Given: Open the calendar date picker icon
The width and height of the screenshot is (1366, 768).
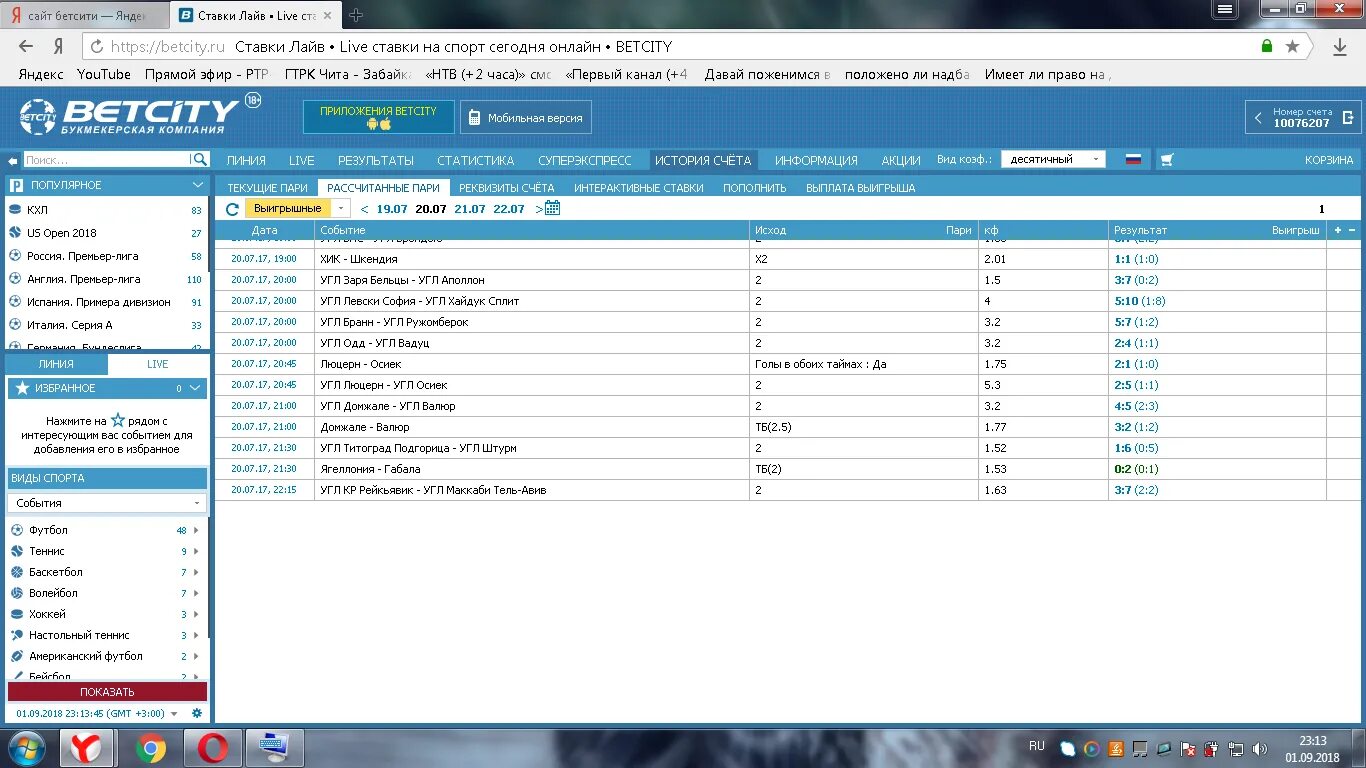Looking at the screenshot, I should [552, 208].
